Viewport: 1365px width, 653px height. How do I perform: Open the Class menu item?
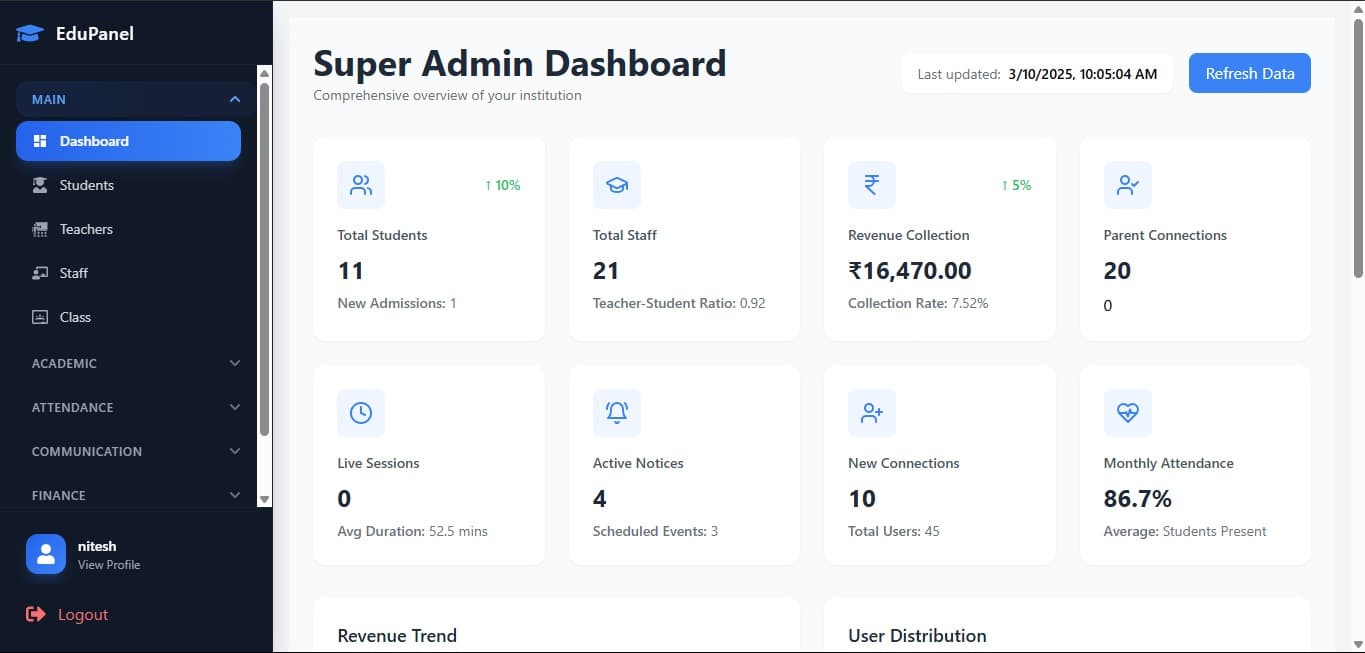tap(128, 317)
